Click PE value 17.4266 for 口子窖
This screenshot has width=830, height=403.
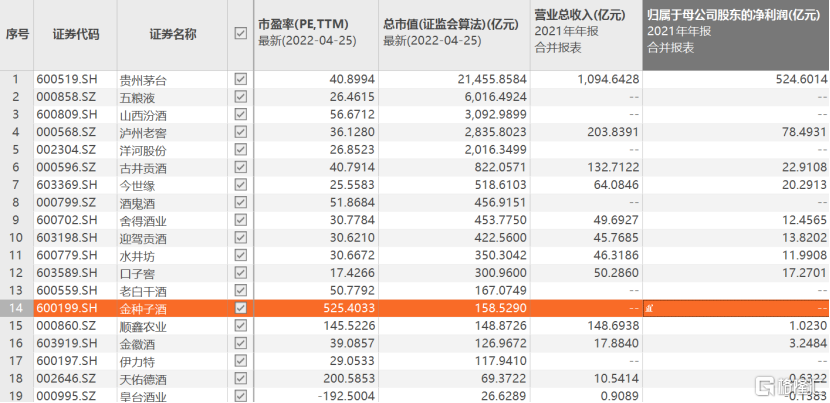click(x=351, y=273)
